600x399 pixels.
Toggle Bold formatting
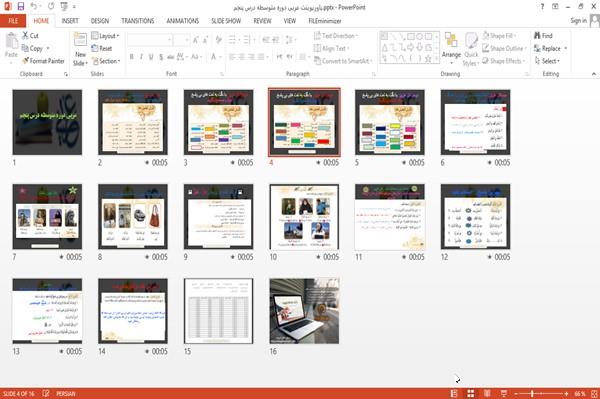click(x=131, y=57)
